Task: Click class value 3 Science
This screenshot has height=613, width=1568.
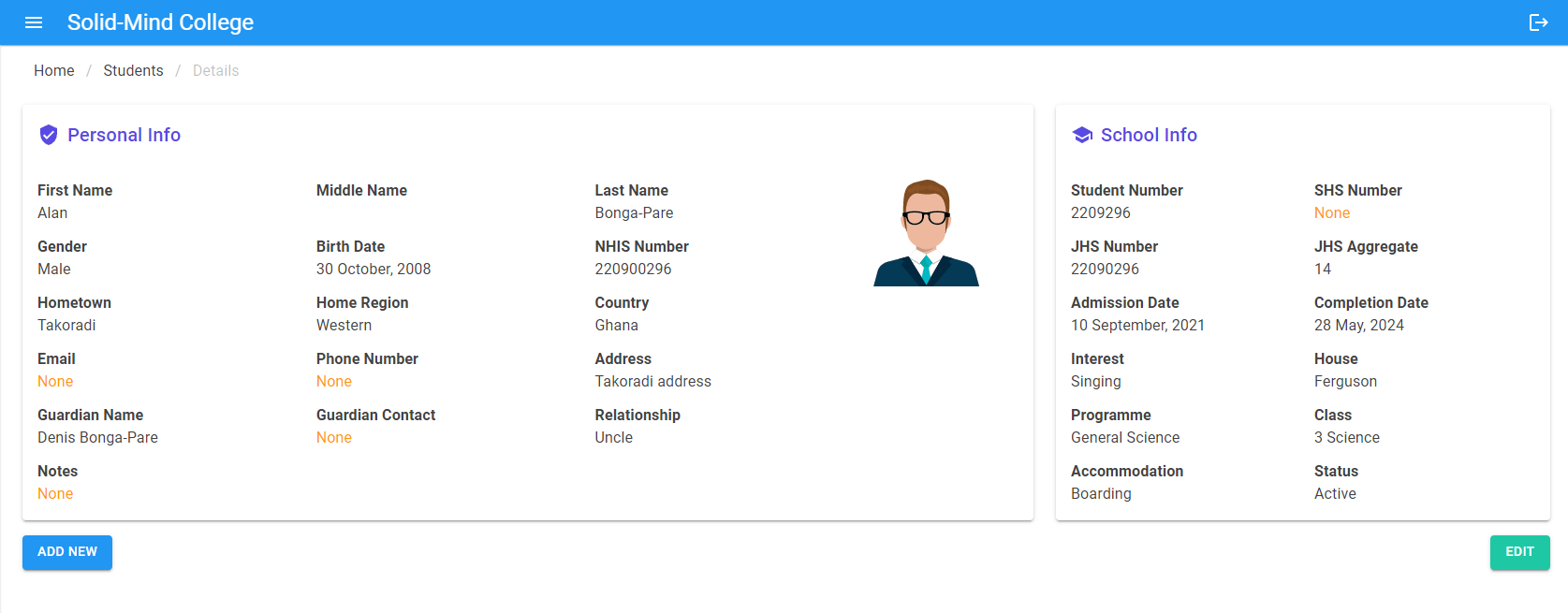Action: click(1347, 438)
